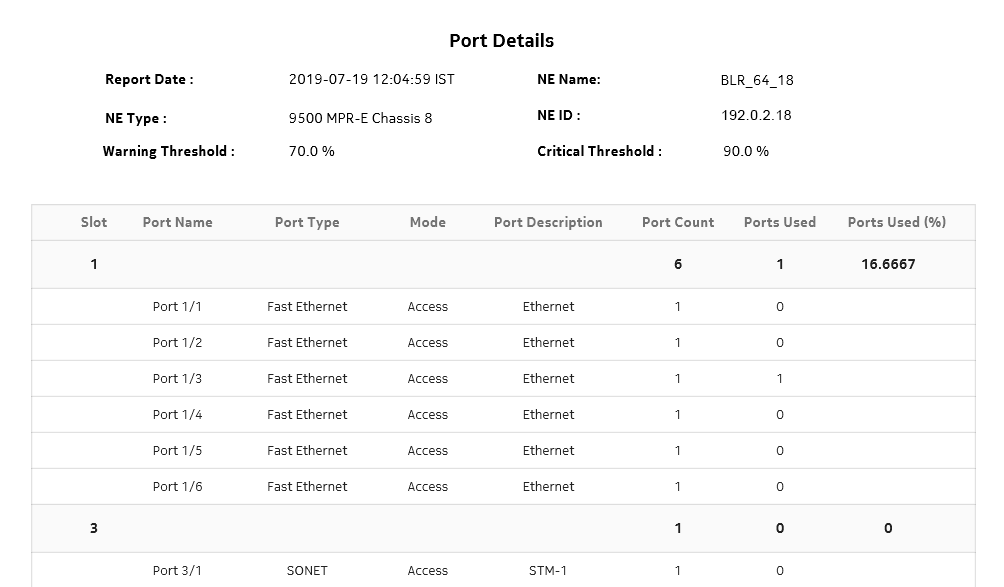Image resolution: width=1004 pixels, height=587 pixels.
Task: Select the NE ID value 192.0.2.18
Action: [756, 115]
